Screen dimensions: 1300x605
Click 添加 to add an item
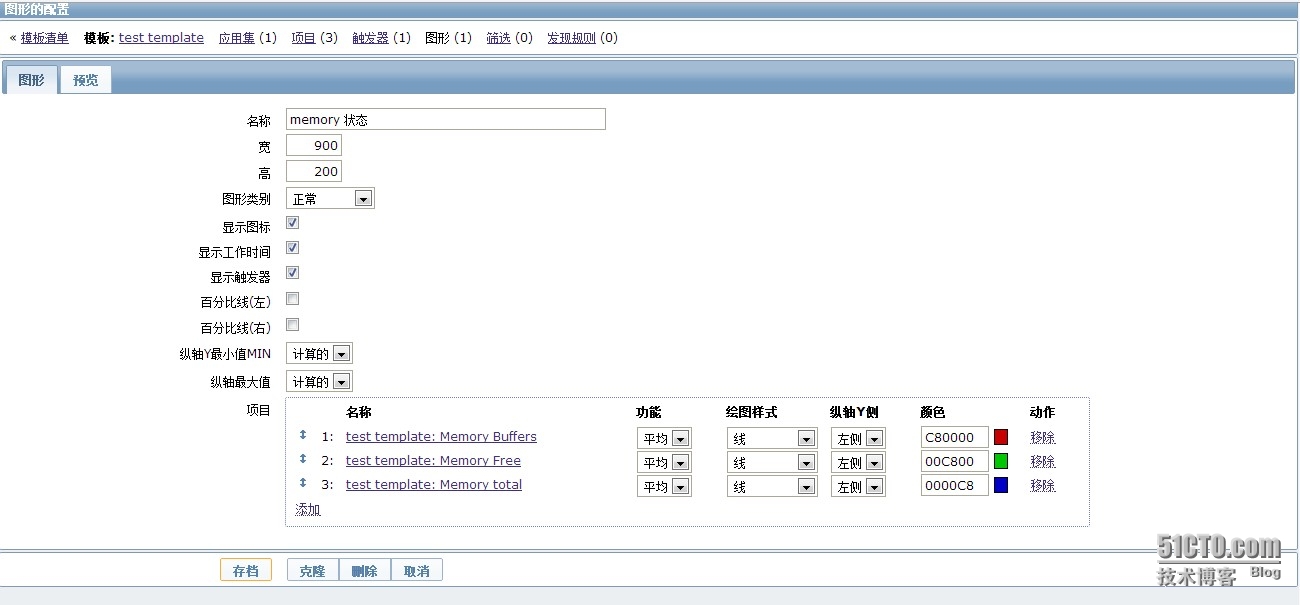[x=308, y=509]
